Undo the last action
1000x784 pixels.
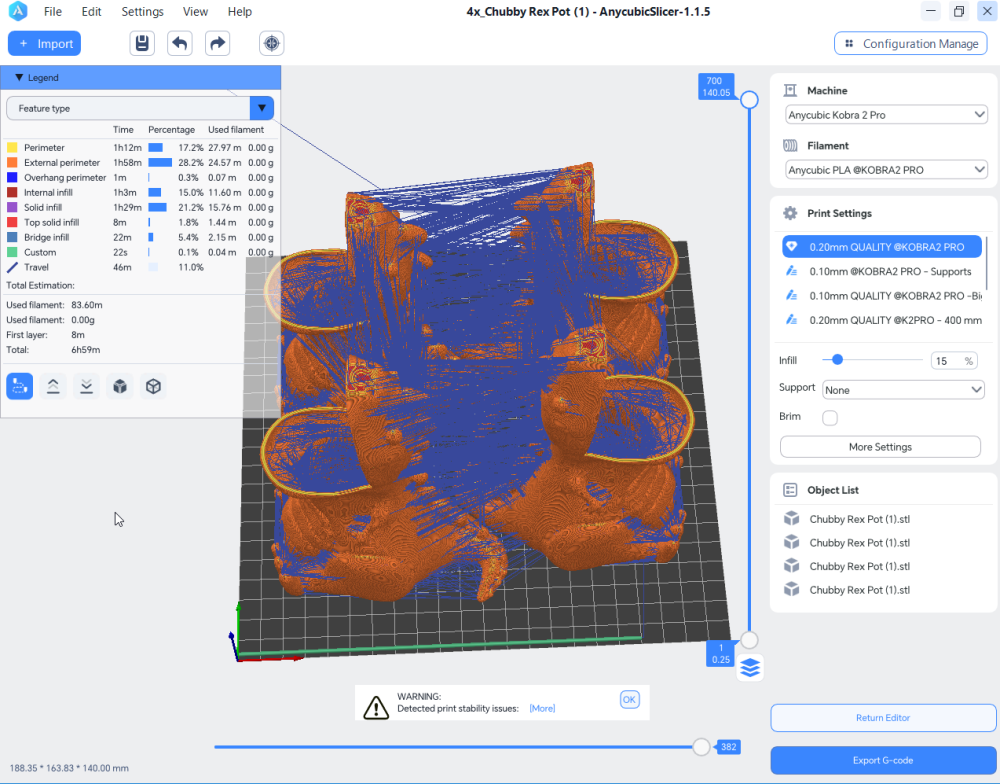click(180, 43)
